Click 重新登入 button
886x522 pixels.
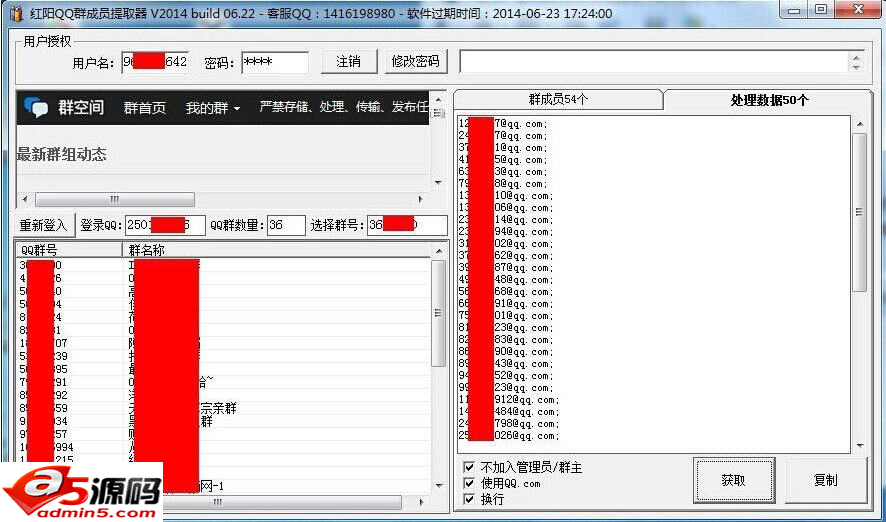pos(44,225)
